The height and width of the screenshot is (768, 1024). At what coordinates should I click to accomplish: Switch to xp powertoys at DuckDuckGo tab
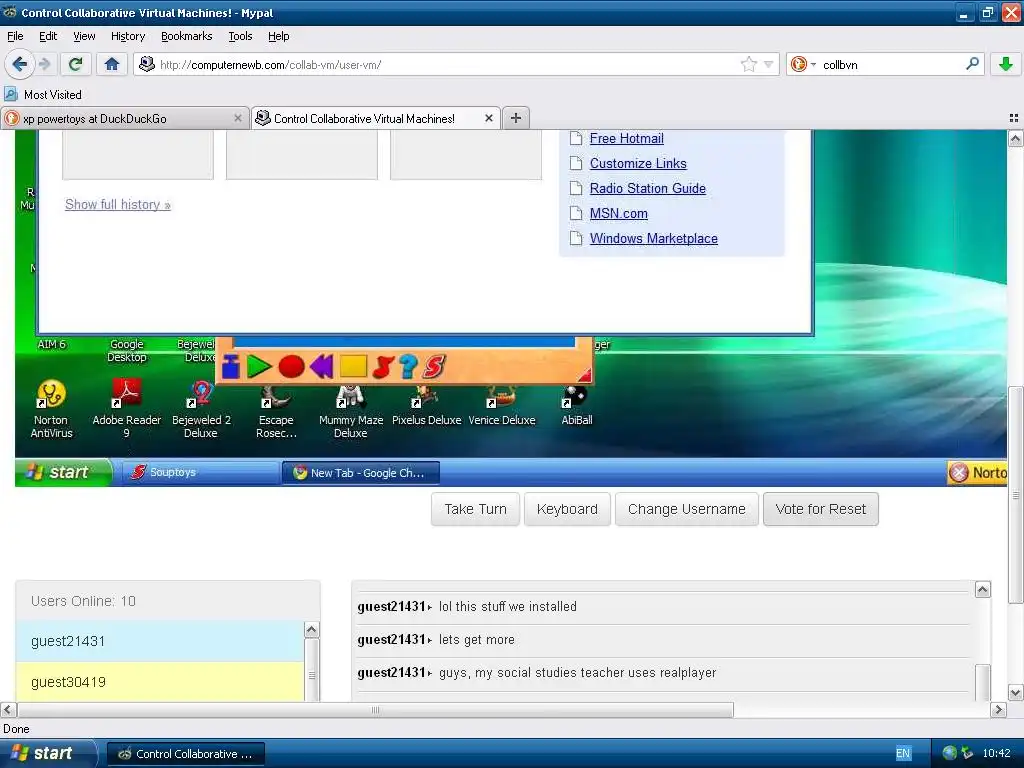[124, 118]
